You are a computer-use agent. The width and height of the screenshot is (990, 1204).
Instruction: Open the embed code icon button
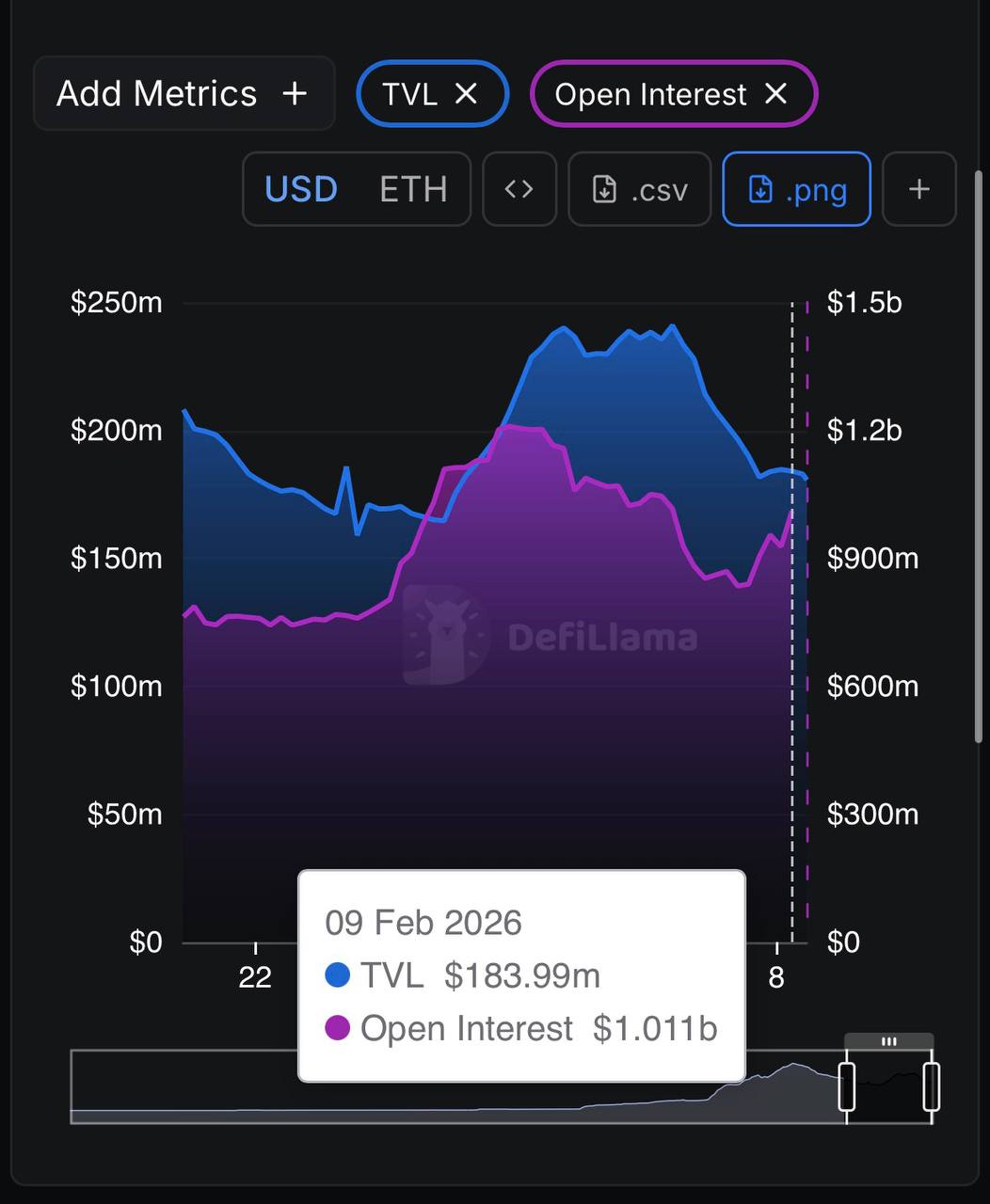519,189
